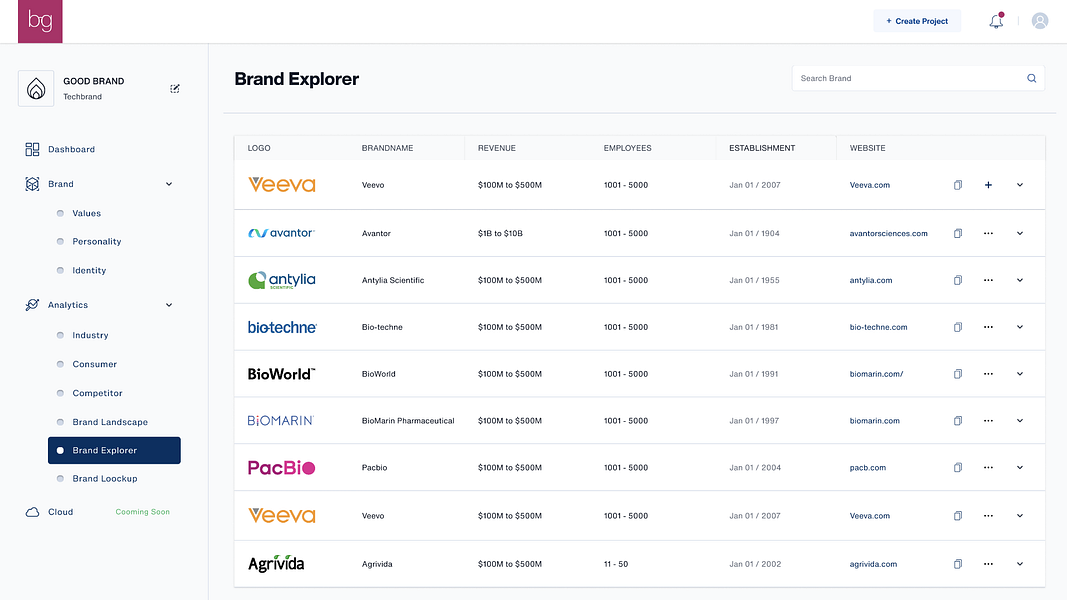This screenshot has width=1067, height=600.
Task: Copy the Pacbio row
Action: tap(957, 468)
